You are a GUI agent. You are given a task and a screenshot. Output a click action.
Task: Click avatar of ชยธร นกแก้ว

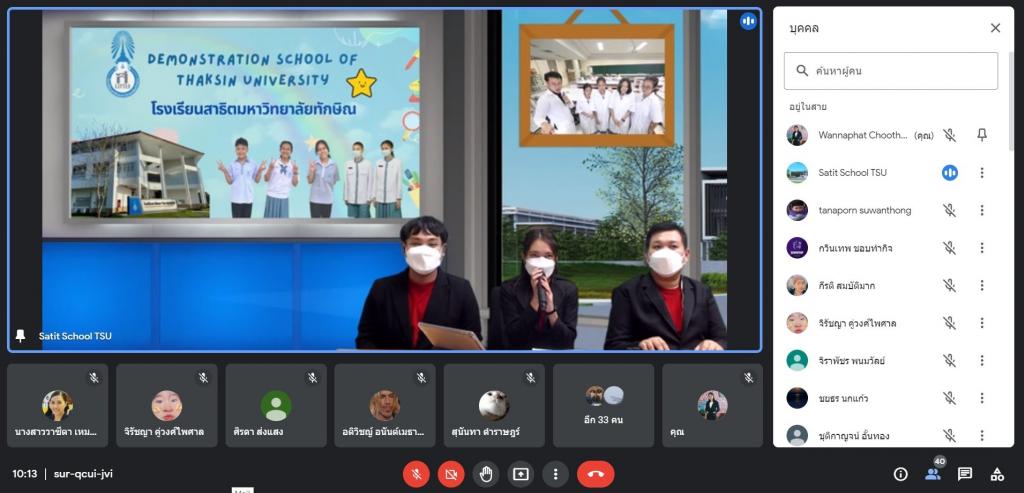pyautogui.click(x=797, y=398)
